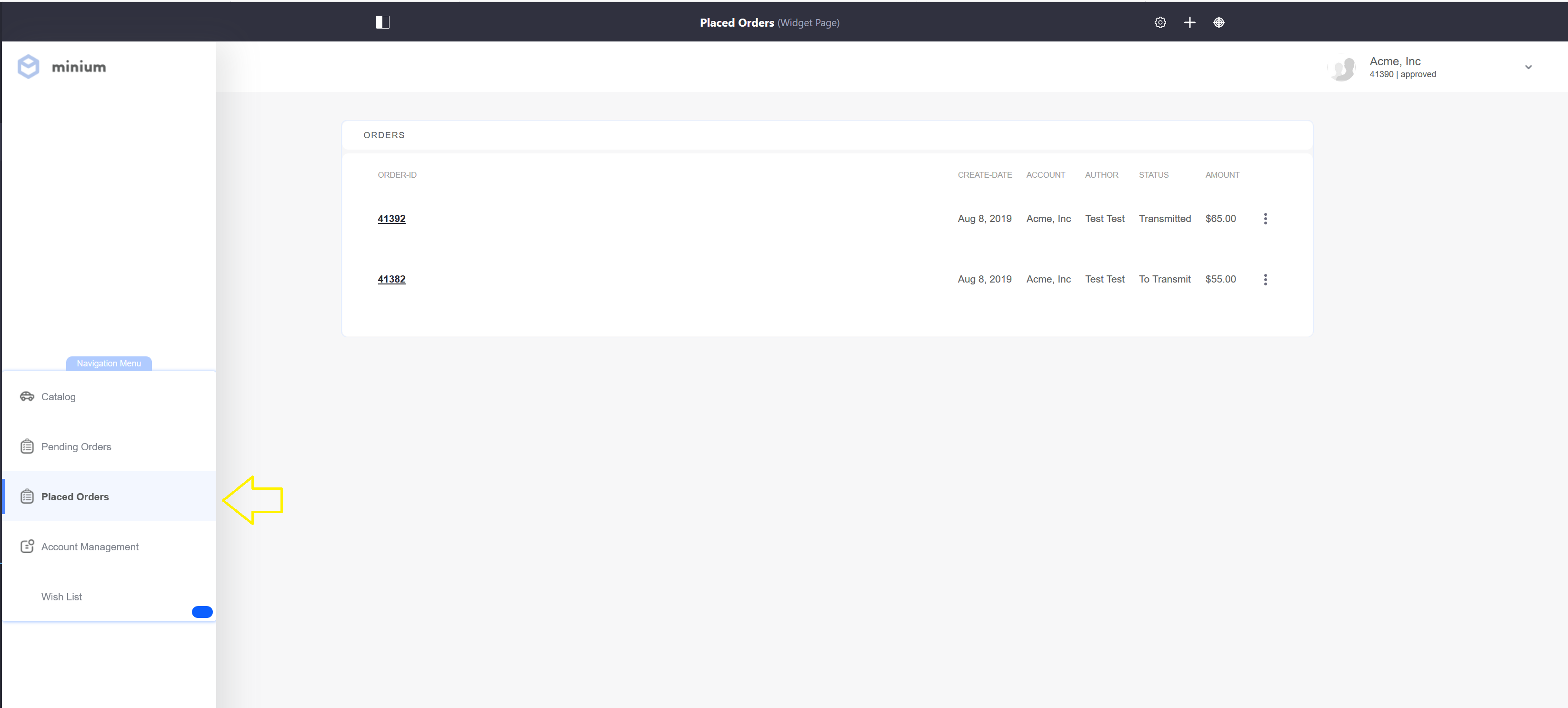Open order 41382 context menu
The height and width of the screenshot is (708, 1568).
point(1265,279)
